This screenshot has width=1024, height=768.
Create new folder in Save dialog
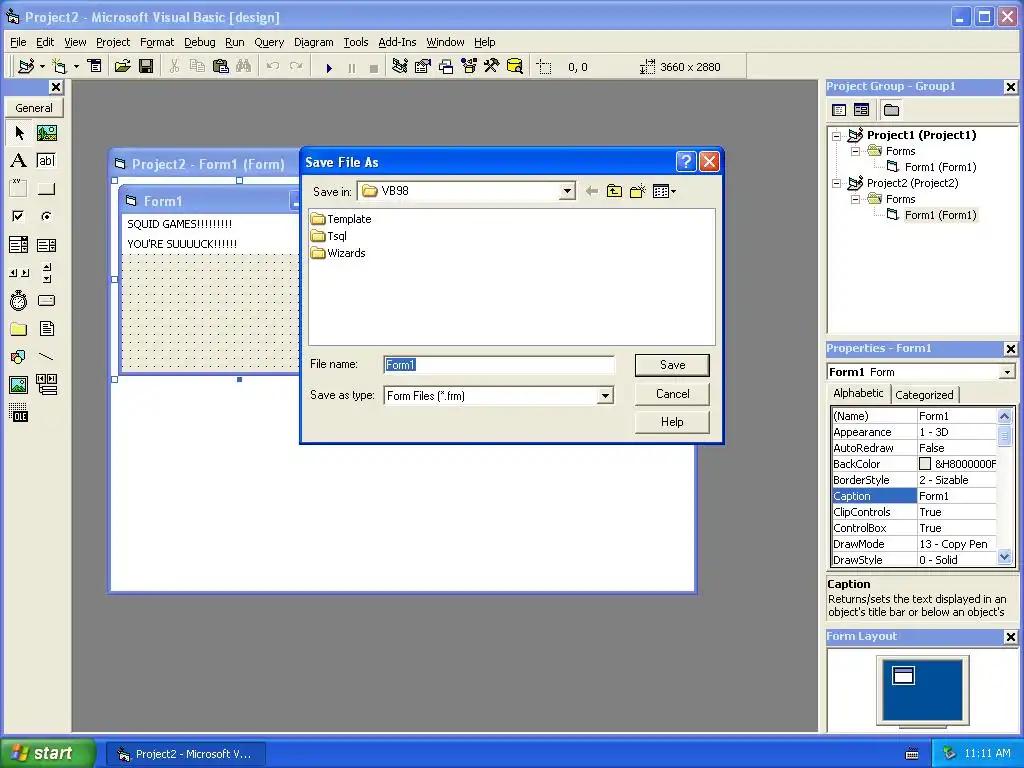(637, 191)
